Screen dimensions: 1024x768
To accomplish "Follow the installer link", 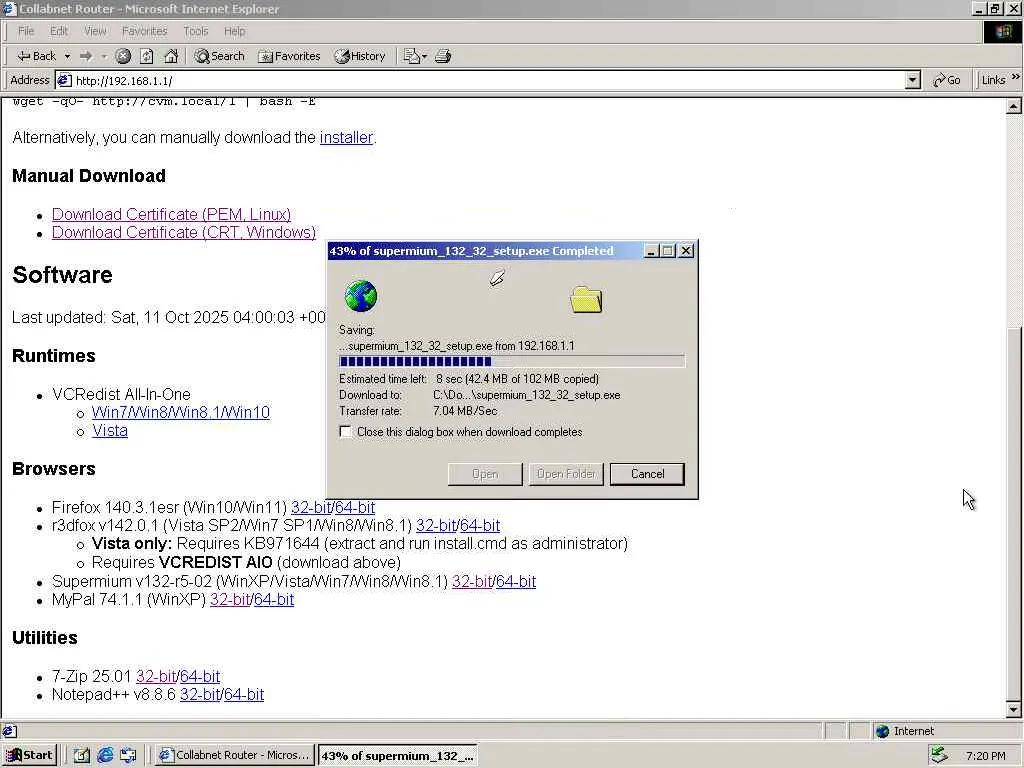I will click(346, 138).
